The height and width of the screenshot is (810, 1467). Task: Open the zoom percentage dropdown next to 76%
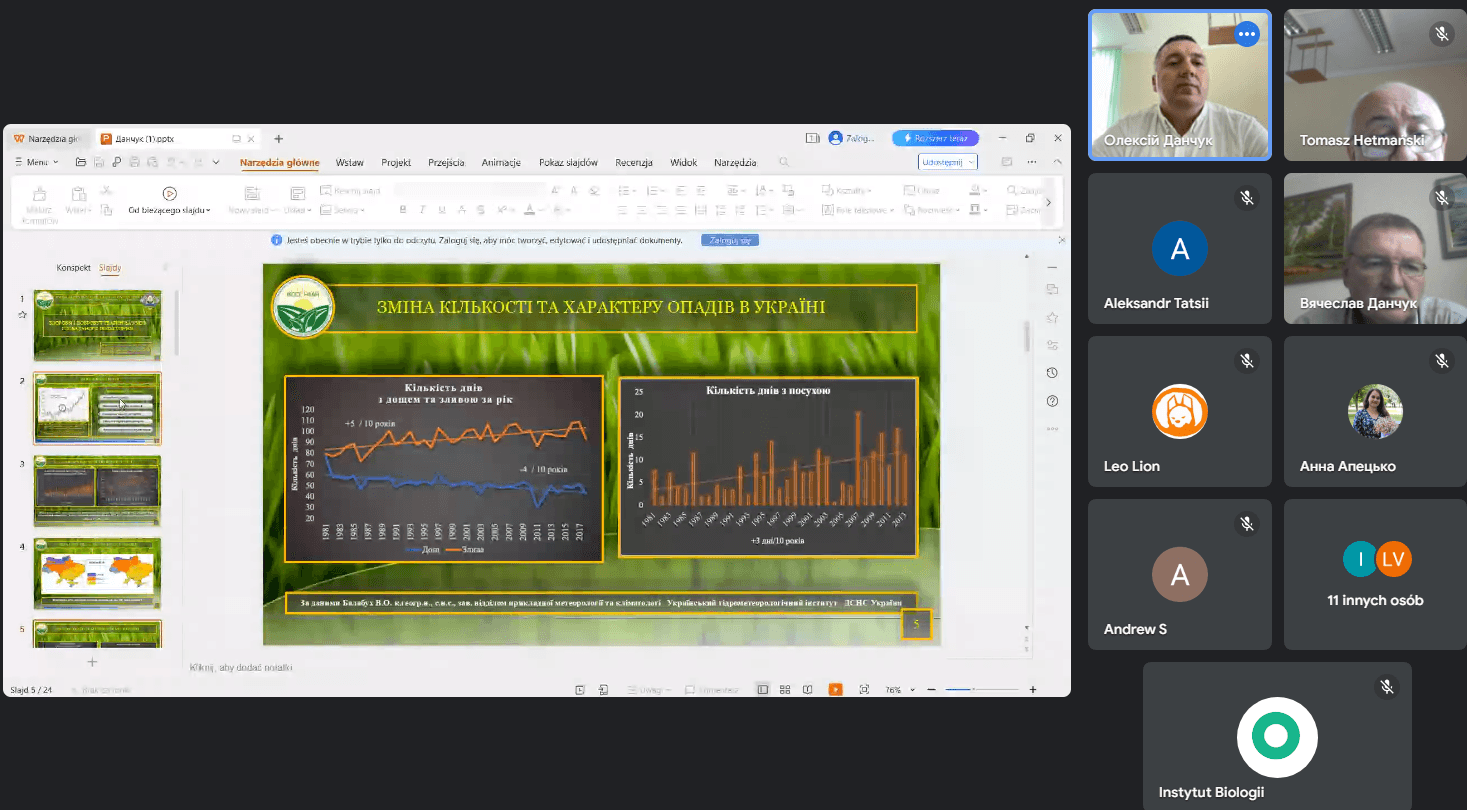[912, 690]
